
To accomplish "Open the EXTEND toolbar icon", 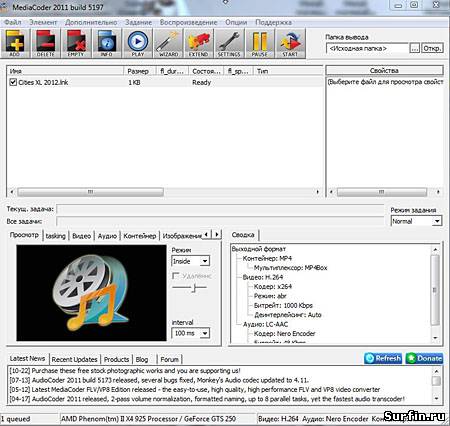I will pyautogui.click(x=198, y=44).
